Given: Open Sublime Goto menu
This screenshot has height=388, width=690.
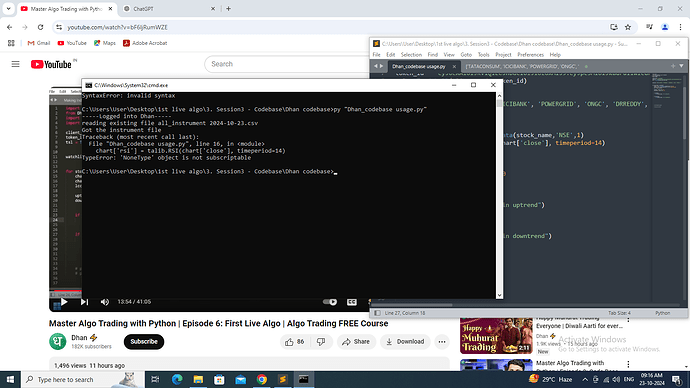Looking at the screenshot, I should point(466,55).
